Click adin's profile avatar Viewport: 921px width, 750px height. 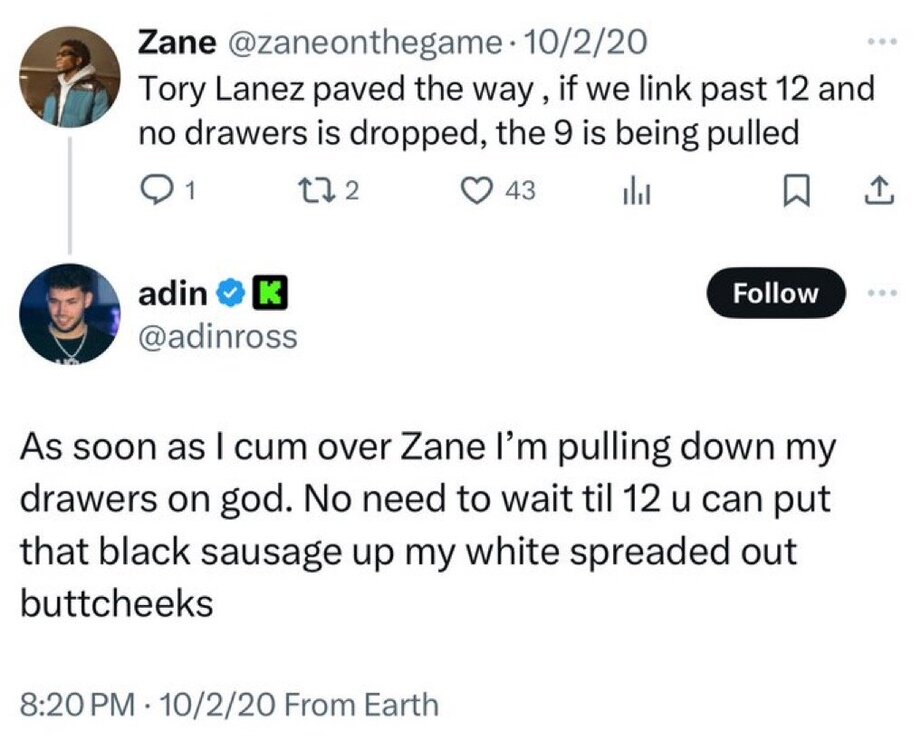click(69, 314)
